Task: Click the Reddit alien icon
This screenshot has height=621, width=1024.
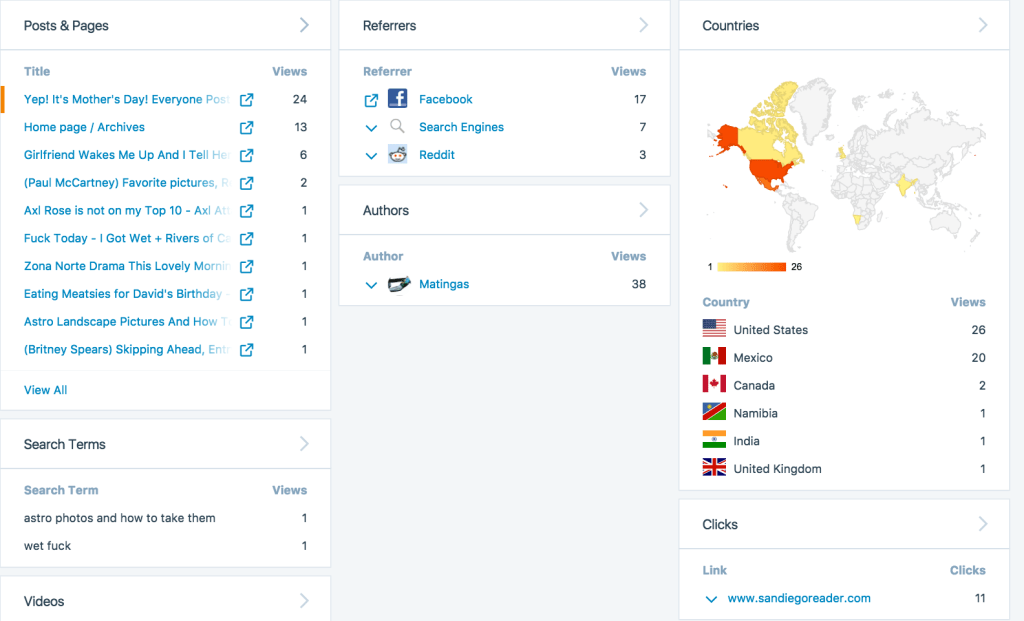Action: (398, 155)
